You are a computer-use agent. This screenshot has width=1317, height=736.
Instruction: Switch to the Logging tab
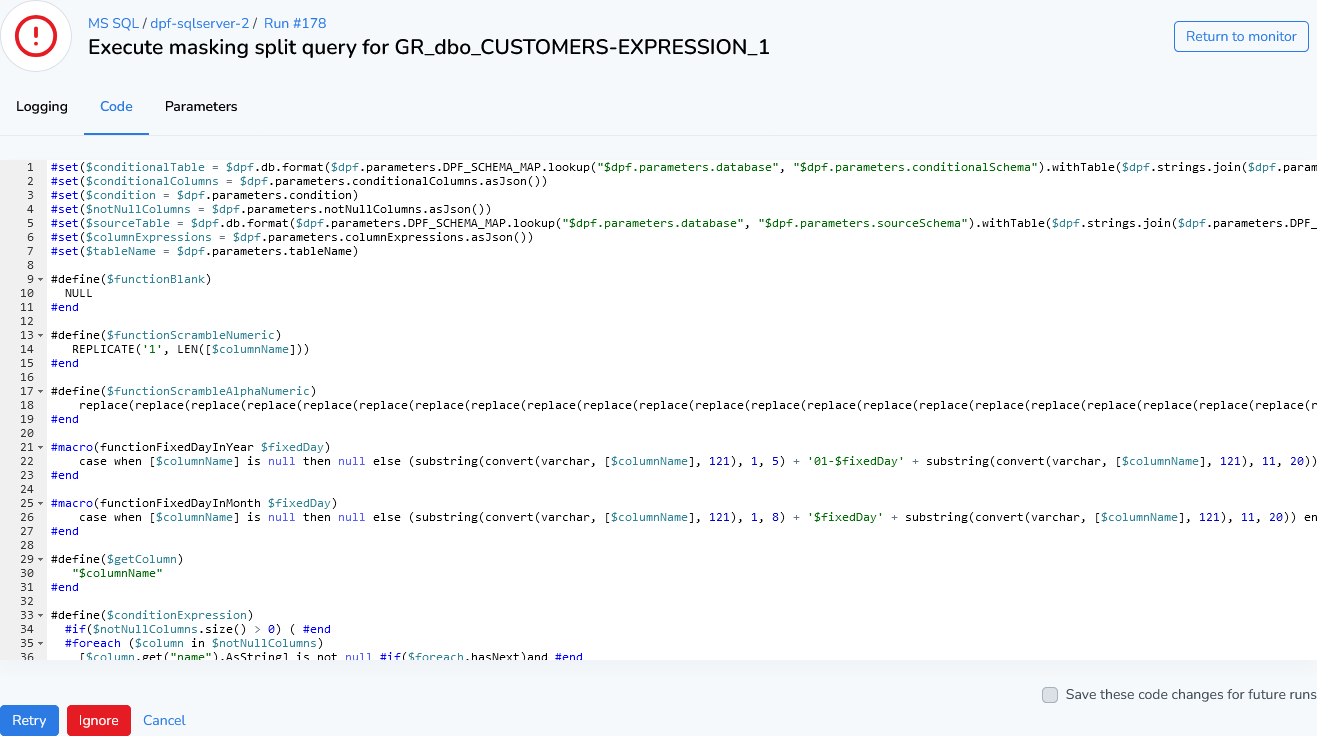pyautogui.click(x=41, y=106)
